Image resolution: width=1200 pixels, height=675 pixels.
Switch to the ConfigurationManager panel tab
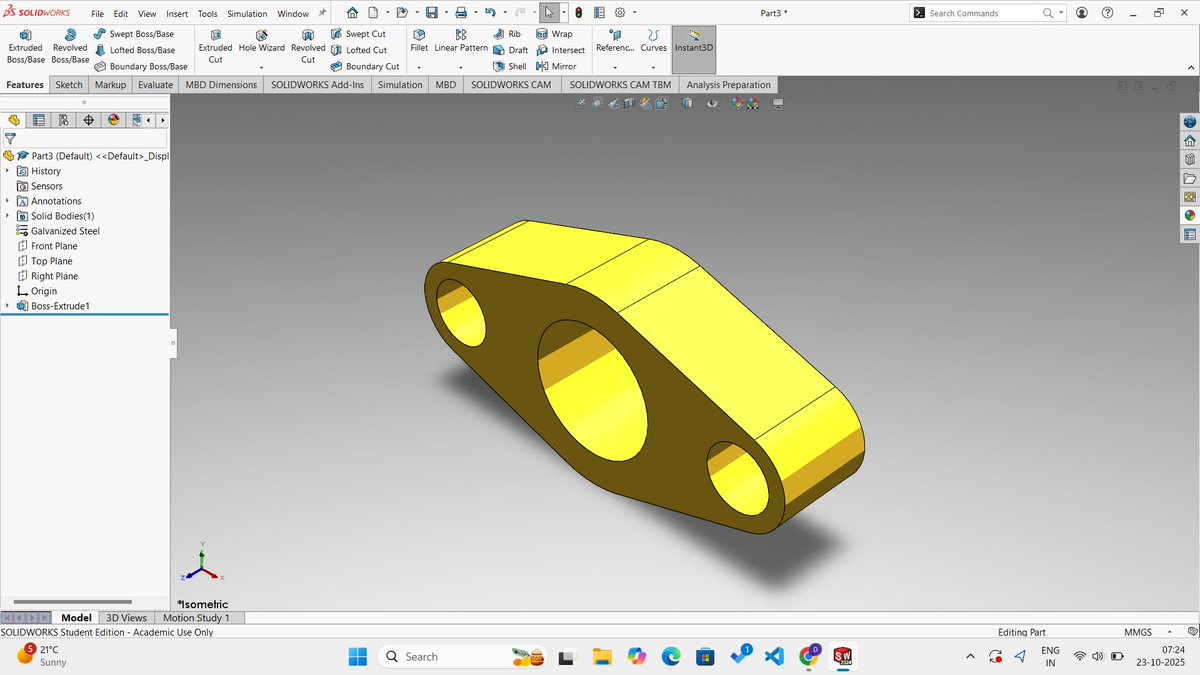click(64, 120)
